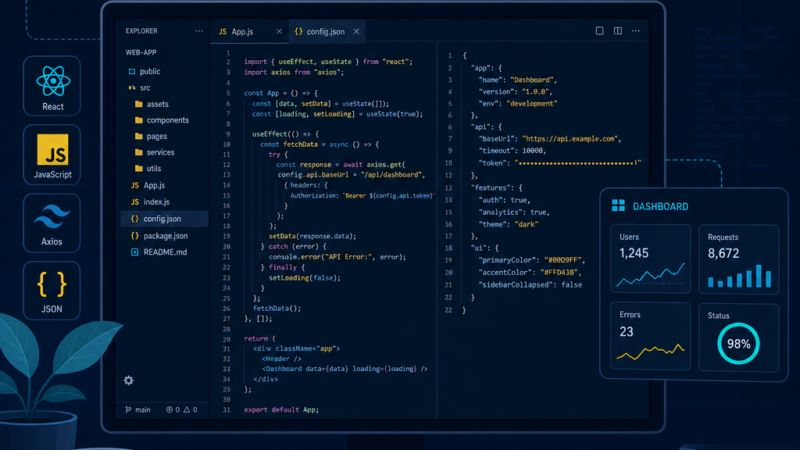This screenshot has height=450, width=800.
Task: Click the README.md file icon
Action: [135, 252]
